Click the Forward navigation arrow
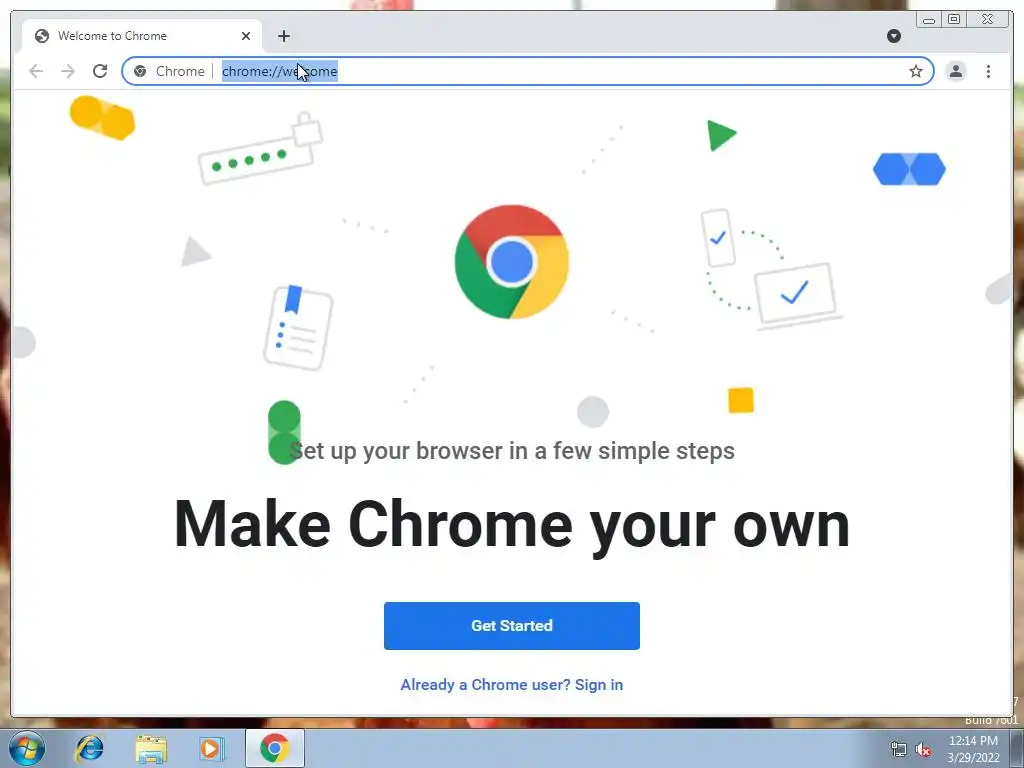Viewport: 1024px width, 768px height. click(68, 71)
